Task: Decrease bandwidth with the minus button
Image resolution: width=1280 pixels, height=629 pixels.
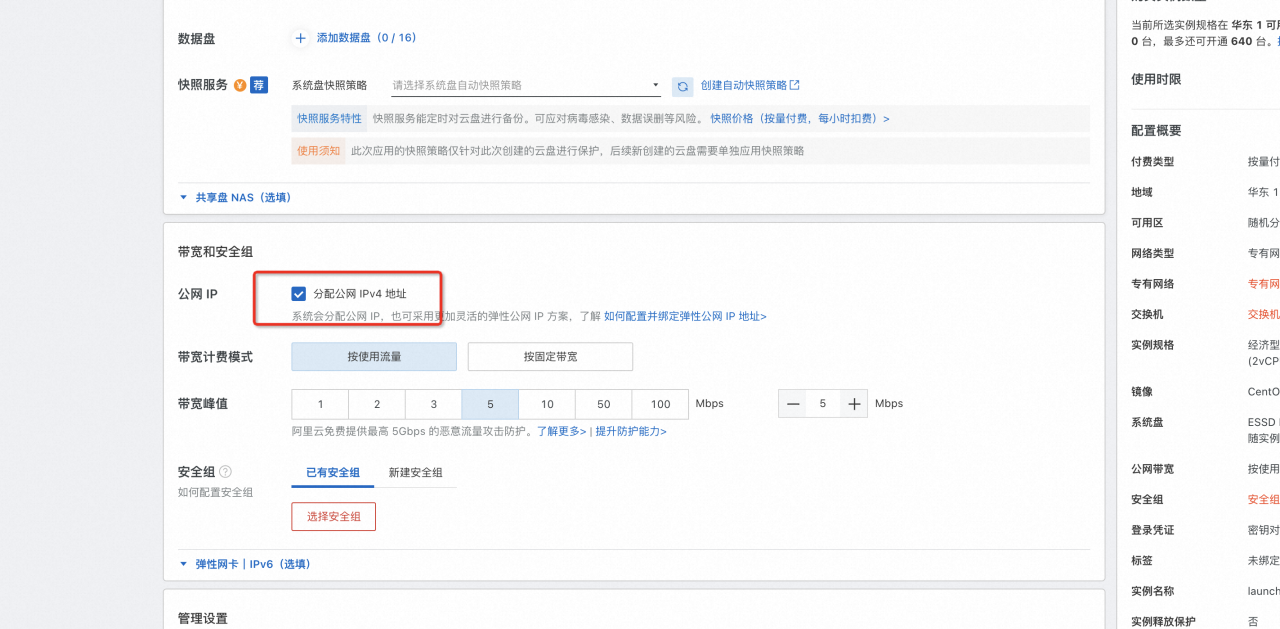Action: click(x=793, y=404)
